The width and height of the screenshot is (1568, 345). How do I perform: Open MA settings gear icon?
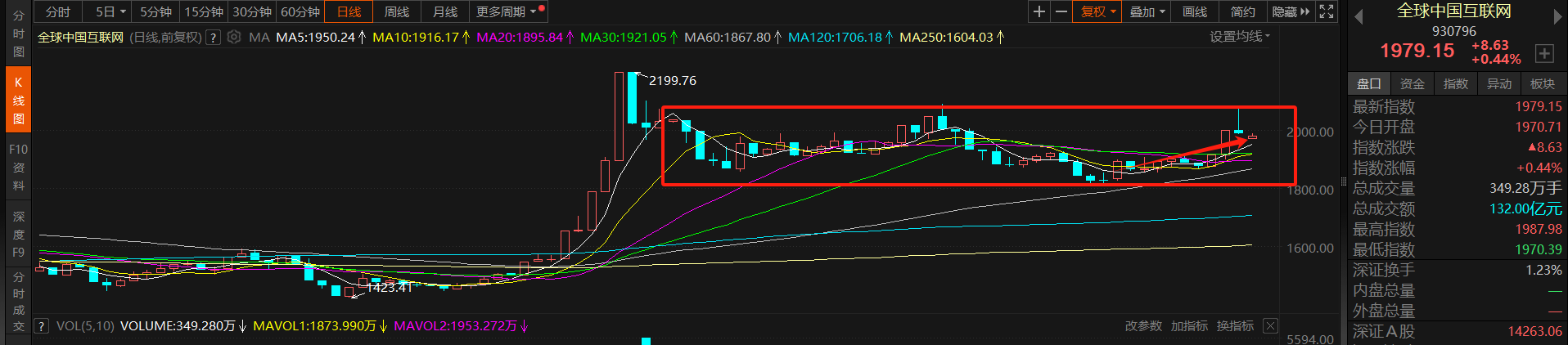point(234,37)
